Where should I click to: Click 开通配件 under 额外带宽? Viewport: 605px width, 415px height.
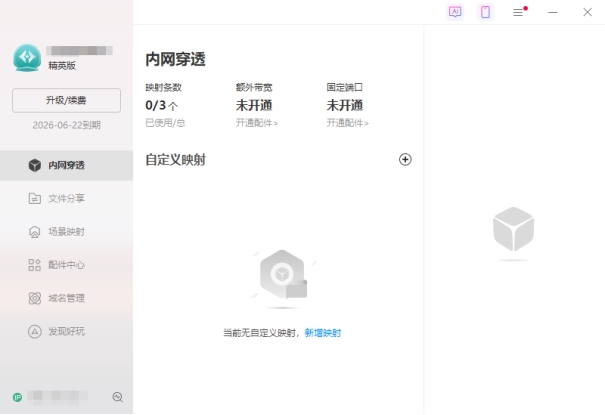[x=257, y=123]
